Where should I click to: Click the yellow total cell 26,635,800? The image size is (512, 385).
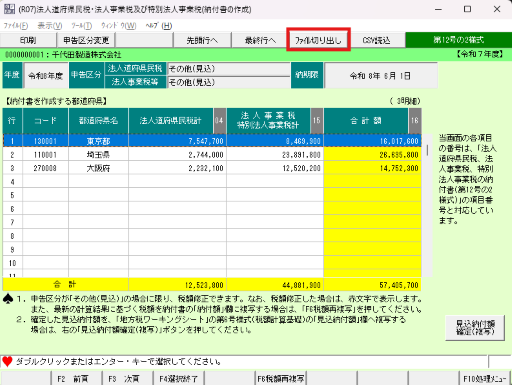coord(372,155)
